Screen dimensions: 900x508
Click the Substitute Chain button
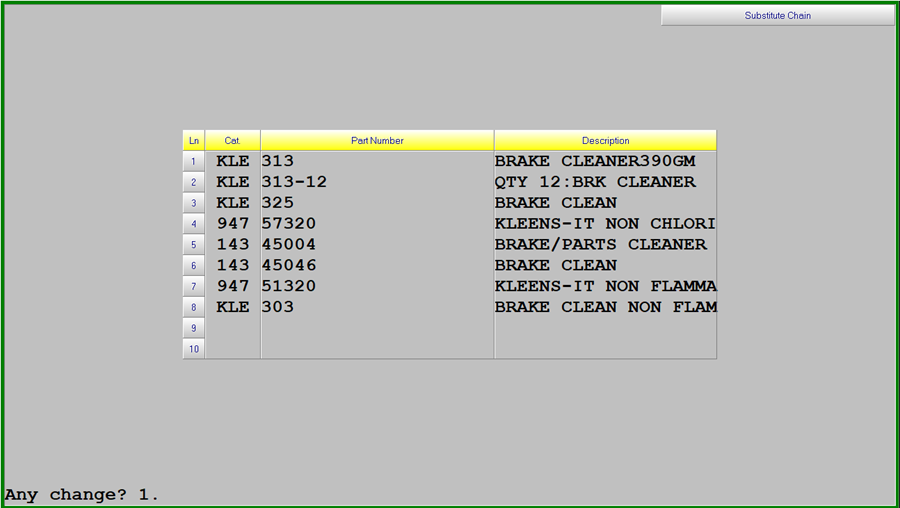click(x=777, y=15)
